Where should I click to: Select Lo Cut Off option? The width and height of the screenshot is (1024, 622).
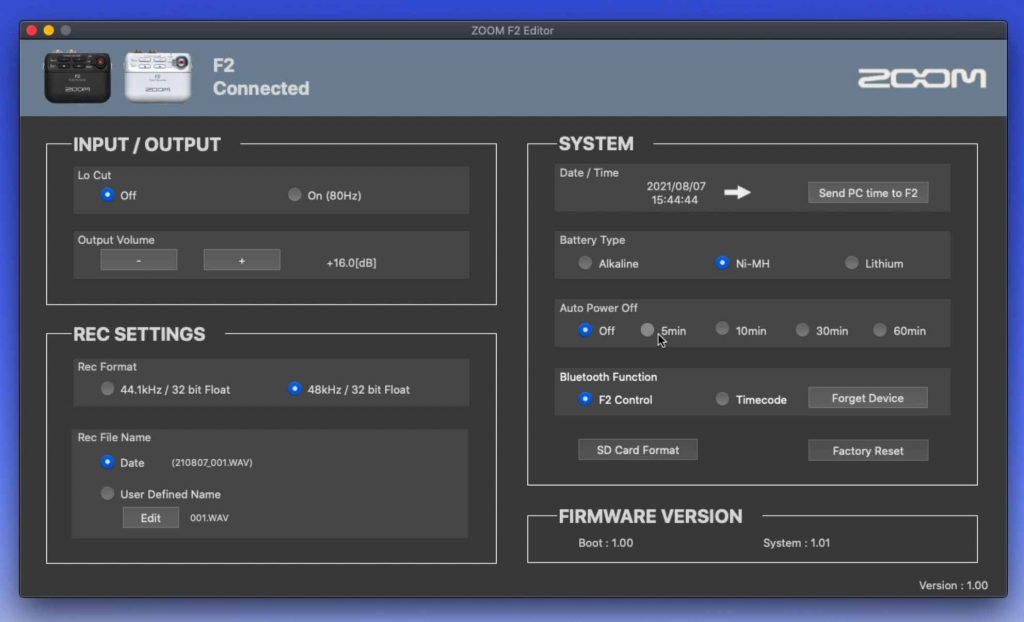[x=108, y=195]
